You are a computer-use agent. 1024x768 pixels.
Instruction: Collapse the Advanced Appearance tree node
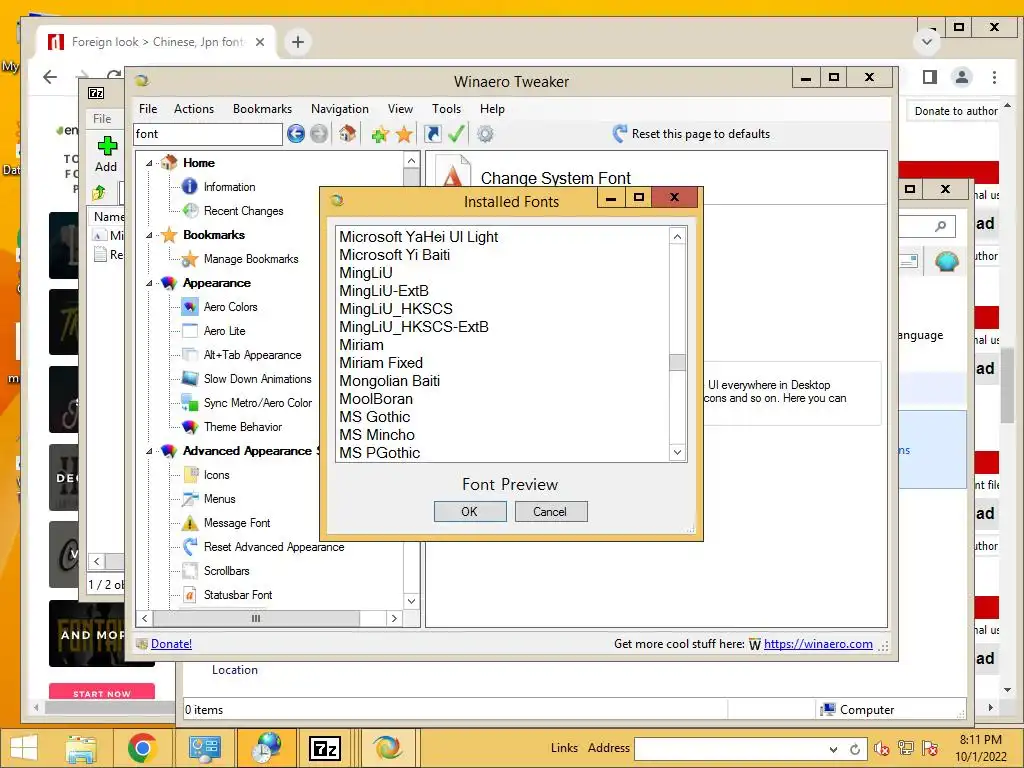pyautogui.click(x=149, y=451)
